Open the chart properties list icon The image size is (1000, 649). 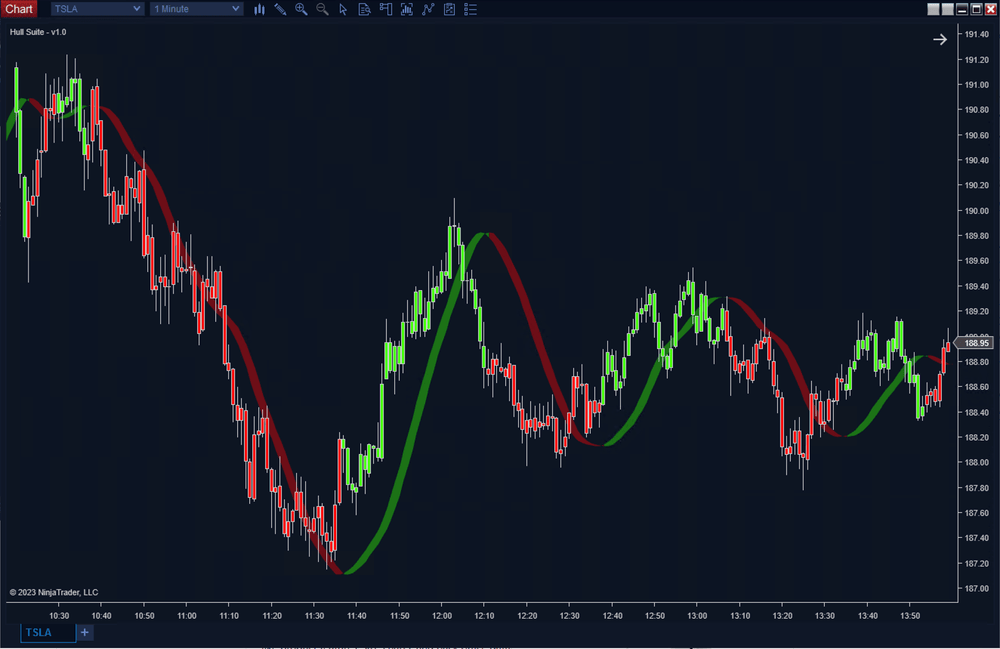coord(471,9)
